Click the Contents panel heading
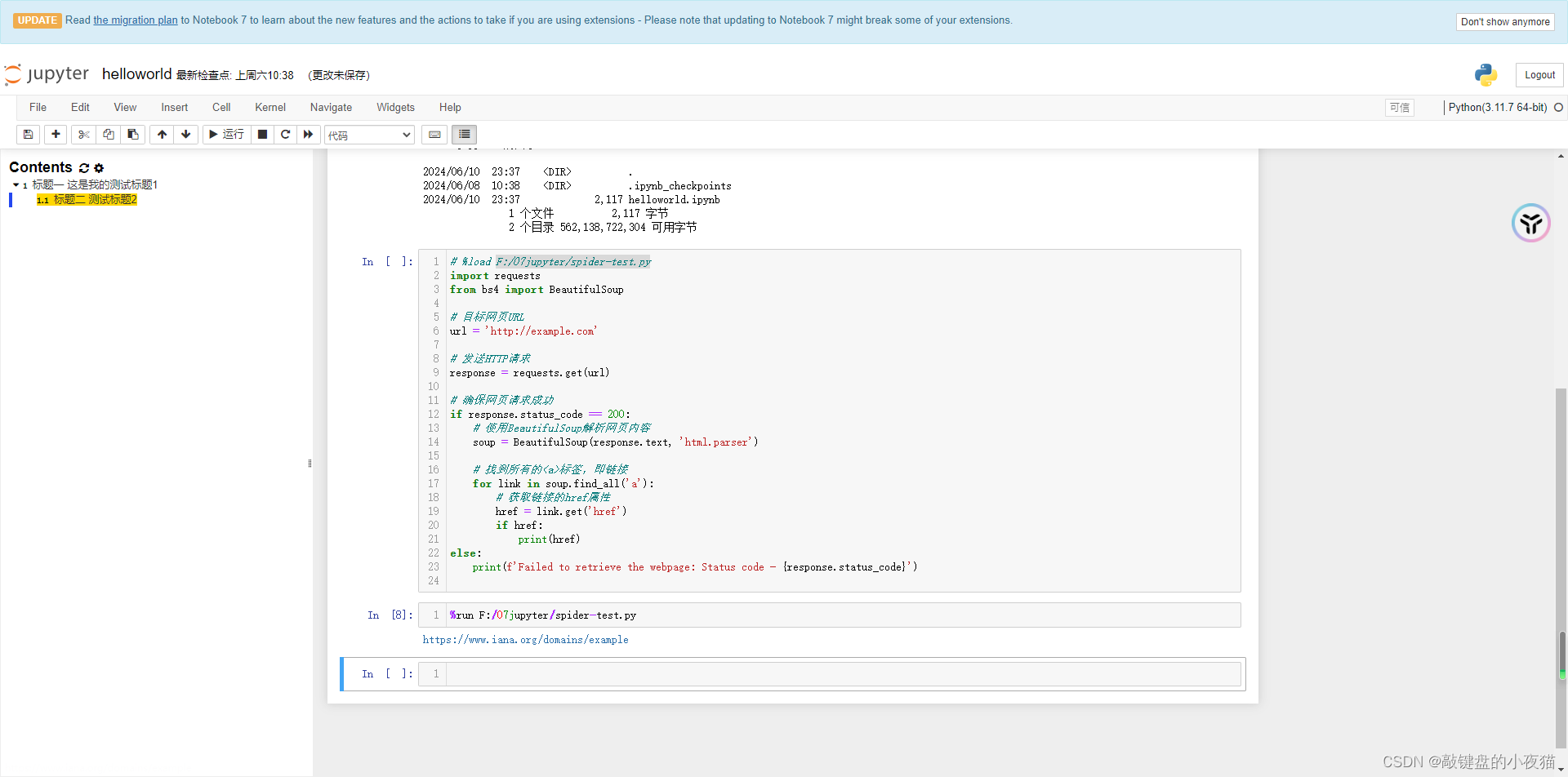Image resolution: width=1568 pixels, height=777 pixels. tap(41, 167)
